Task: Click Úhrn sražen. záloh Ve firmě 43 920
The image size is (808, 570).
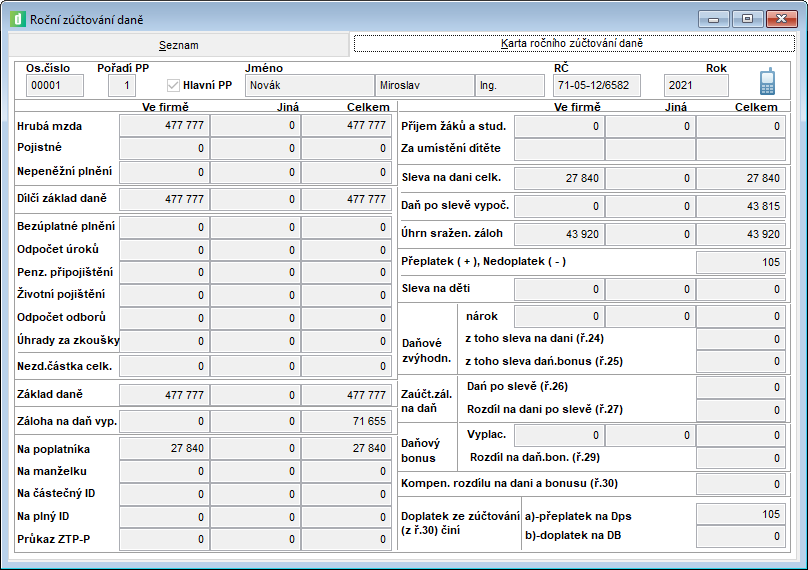Action: point(559,234)
